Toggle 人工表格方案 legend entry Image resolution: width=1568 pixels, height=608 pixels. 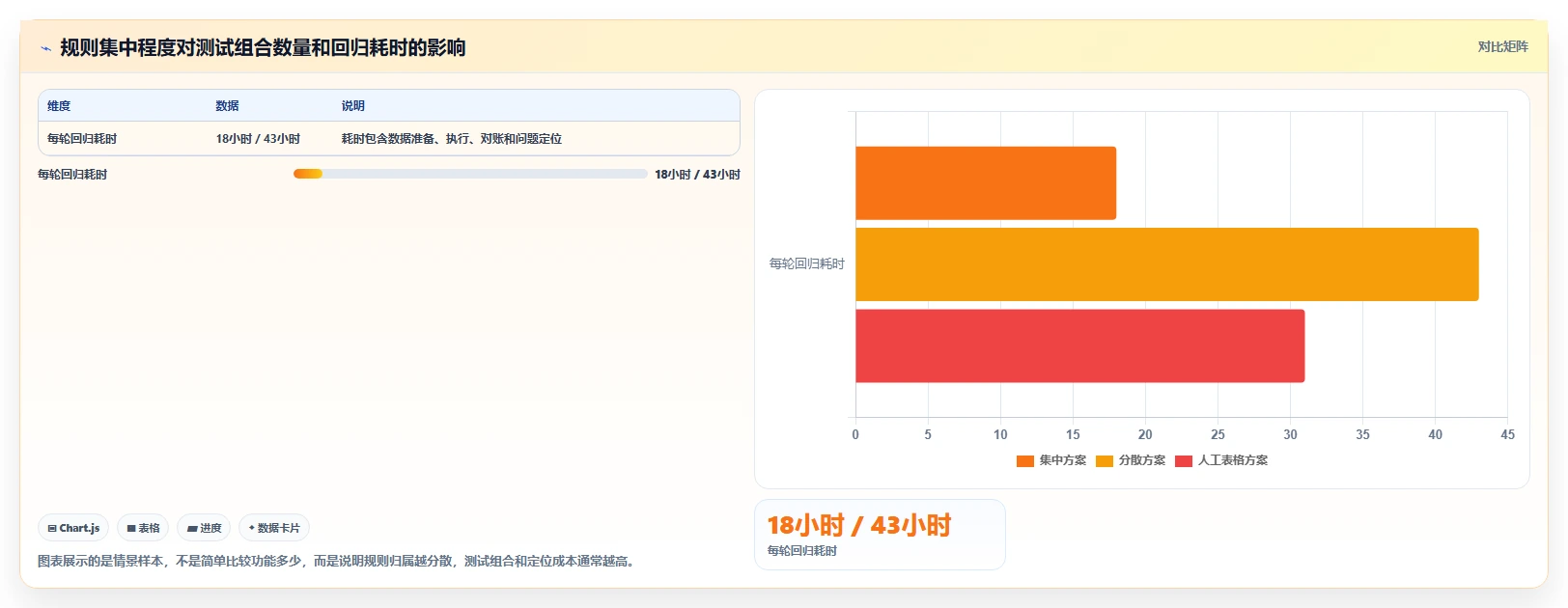(x=1221, y=460)
